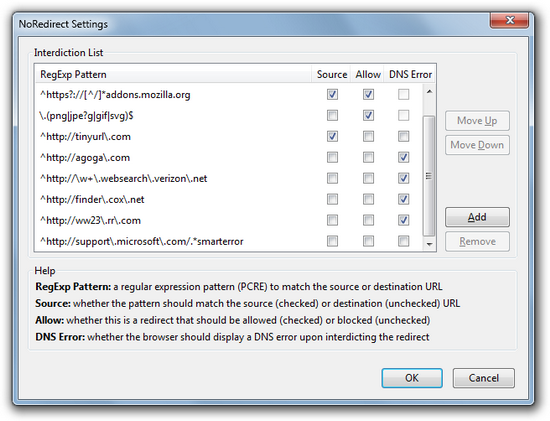
Task: Confirm settings with the OK button
Action: [412, 378]
